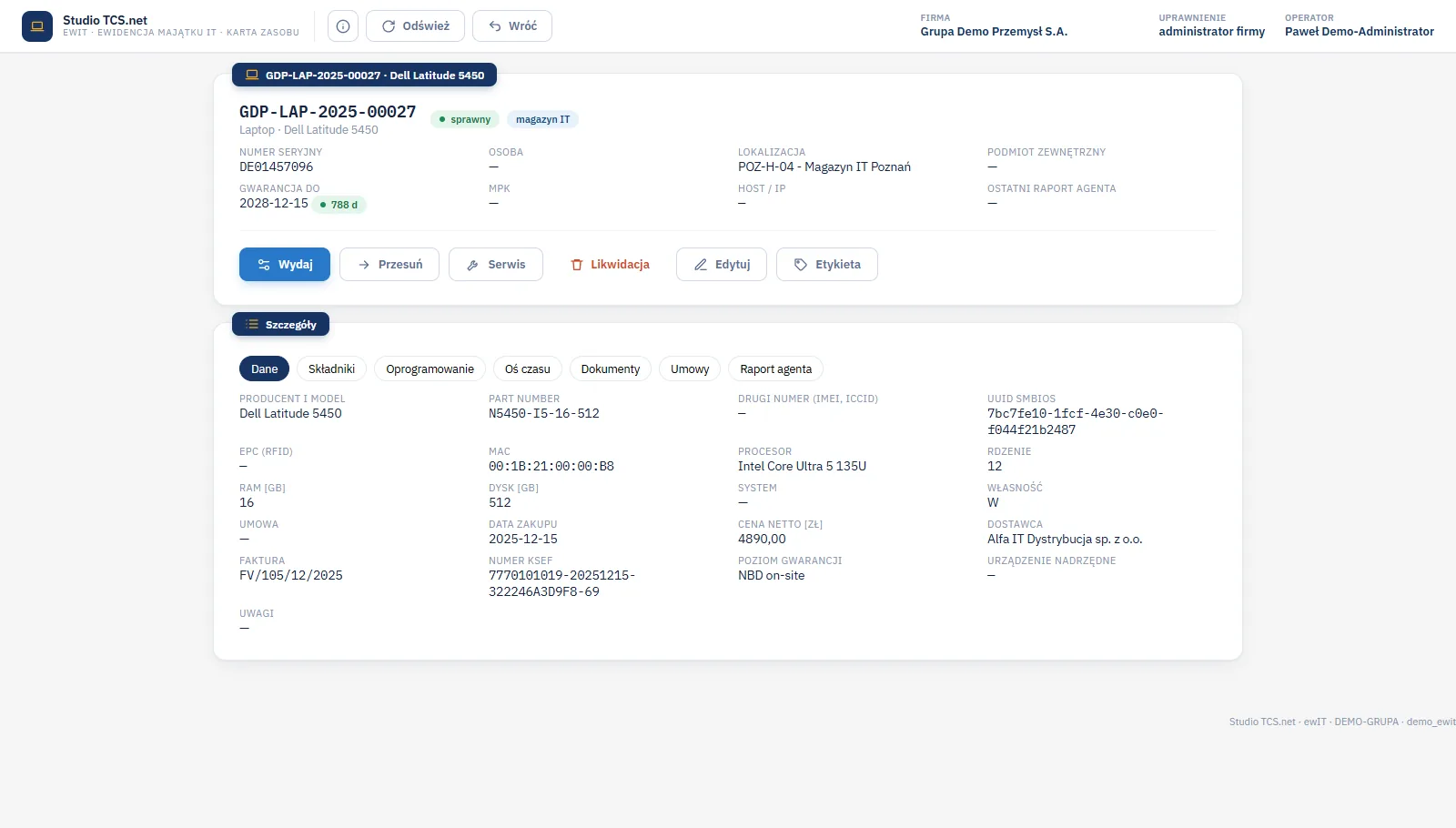1456x828 pixels.
Task: Go back with the Wróć button
Action: tap(512, 26)
